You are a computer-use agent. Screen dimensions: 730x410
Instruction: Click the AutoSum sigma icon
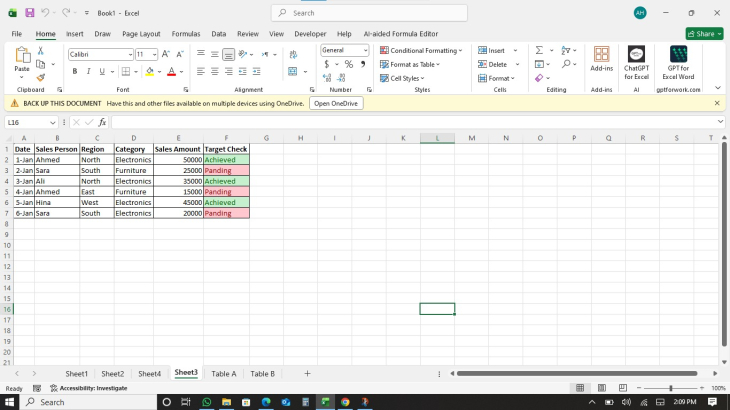pyautogui.click(x=539, y=50)
